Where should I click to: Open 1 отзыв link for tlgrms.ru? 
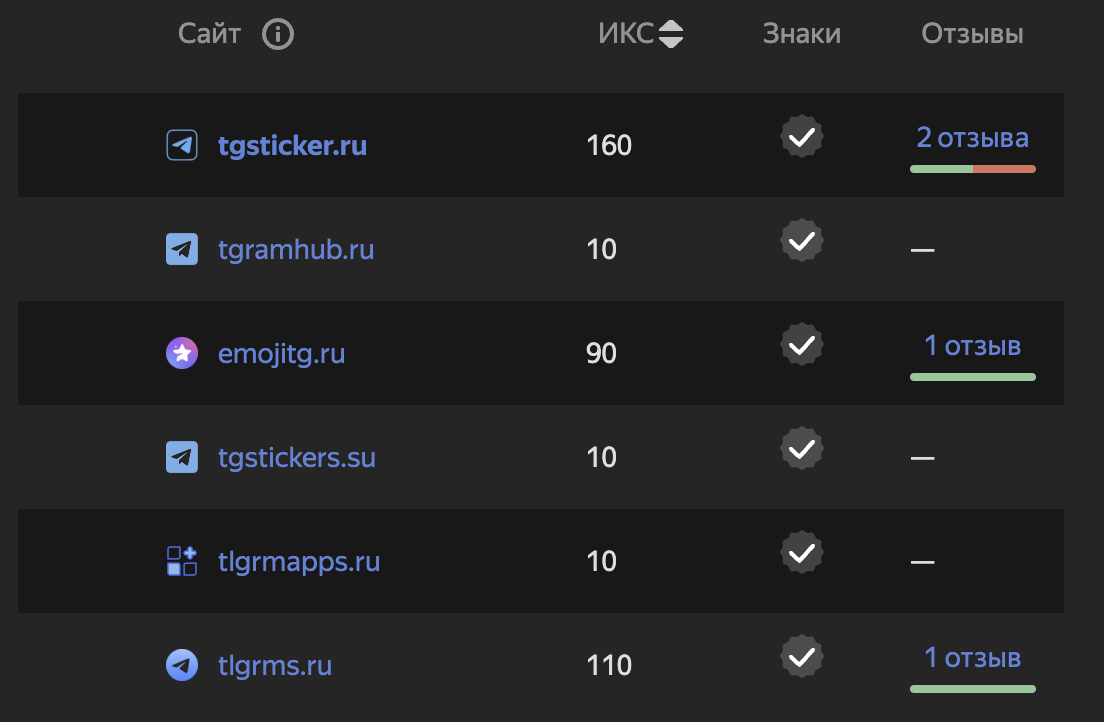click(x=972, y=658)
